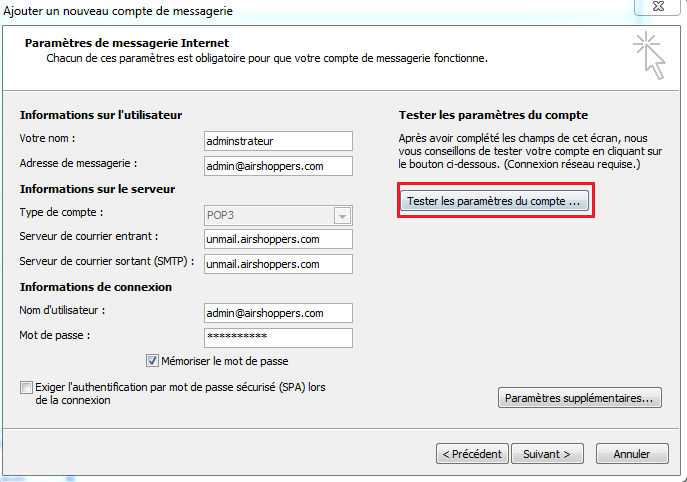Click the cursor wizard icon in header
687x482 pixels.
coord(649,55)
